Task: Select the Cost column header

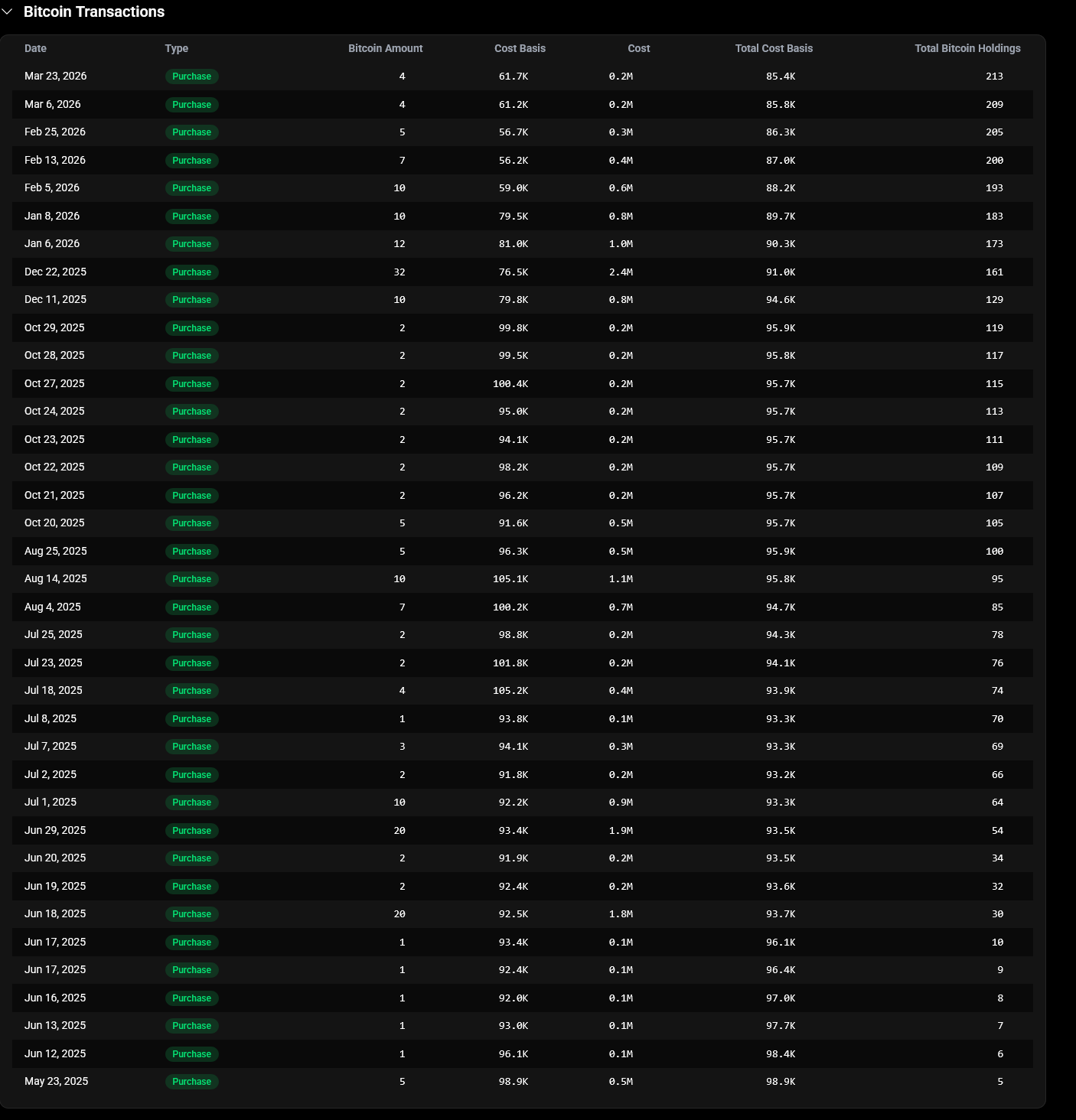Action: pyautogui.click(x=639, y=48)
